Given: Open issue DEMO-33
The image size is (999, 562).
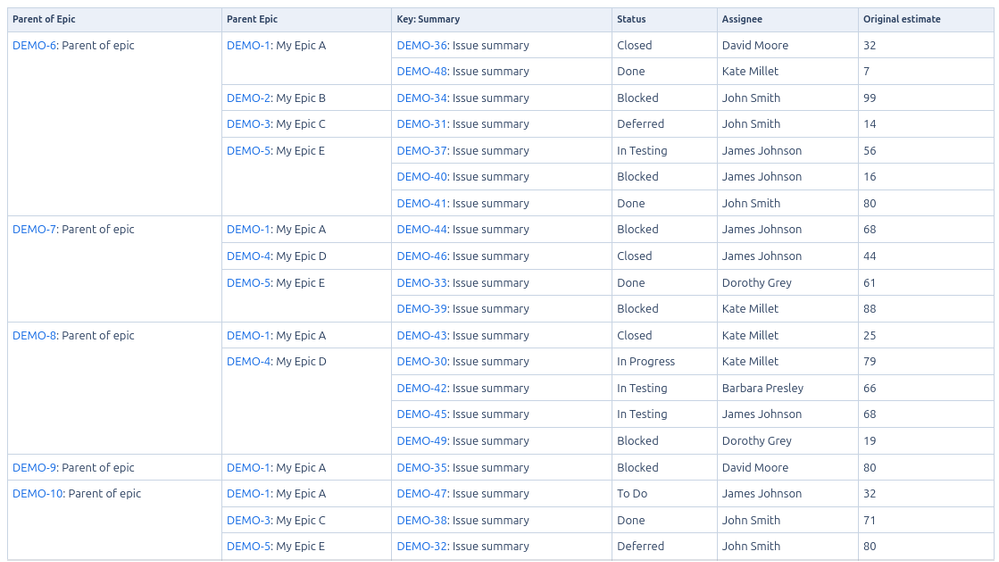Looking at the screenshot, I should tap(422, 283).
